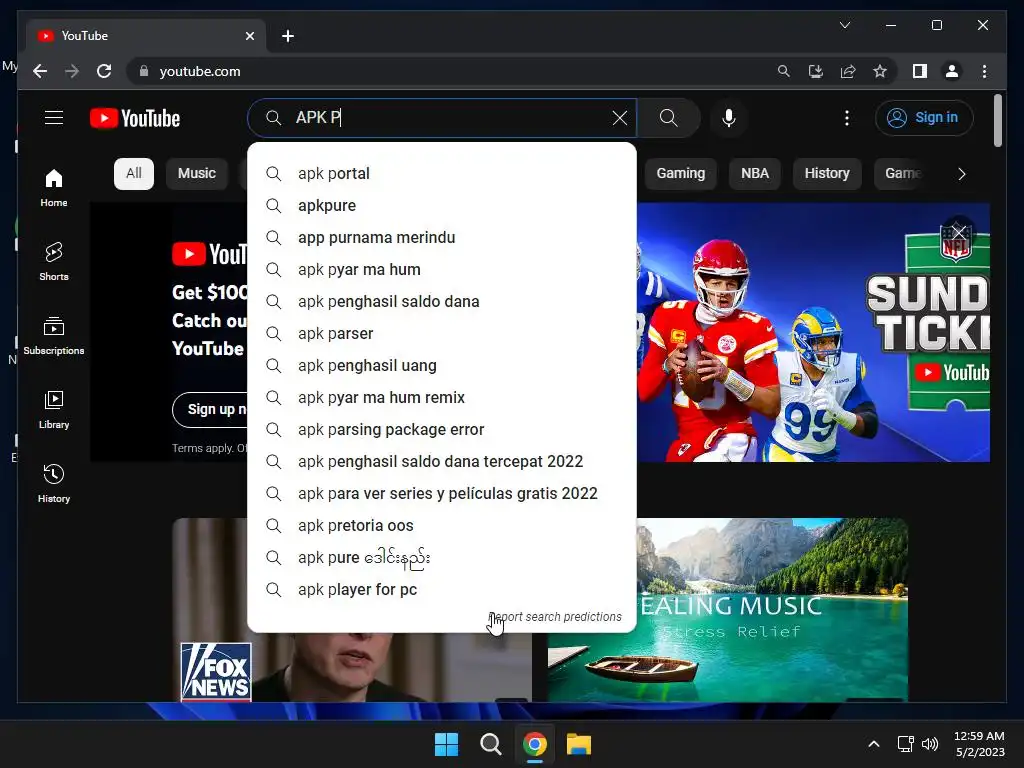The image size is (1024, 768).
Task: Open YouTube settings three-dot menu
Action: 847,118
